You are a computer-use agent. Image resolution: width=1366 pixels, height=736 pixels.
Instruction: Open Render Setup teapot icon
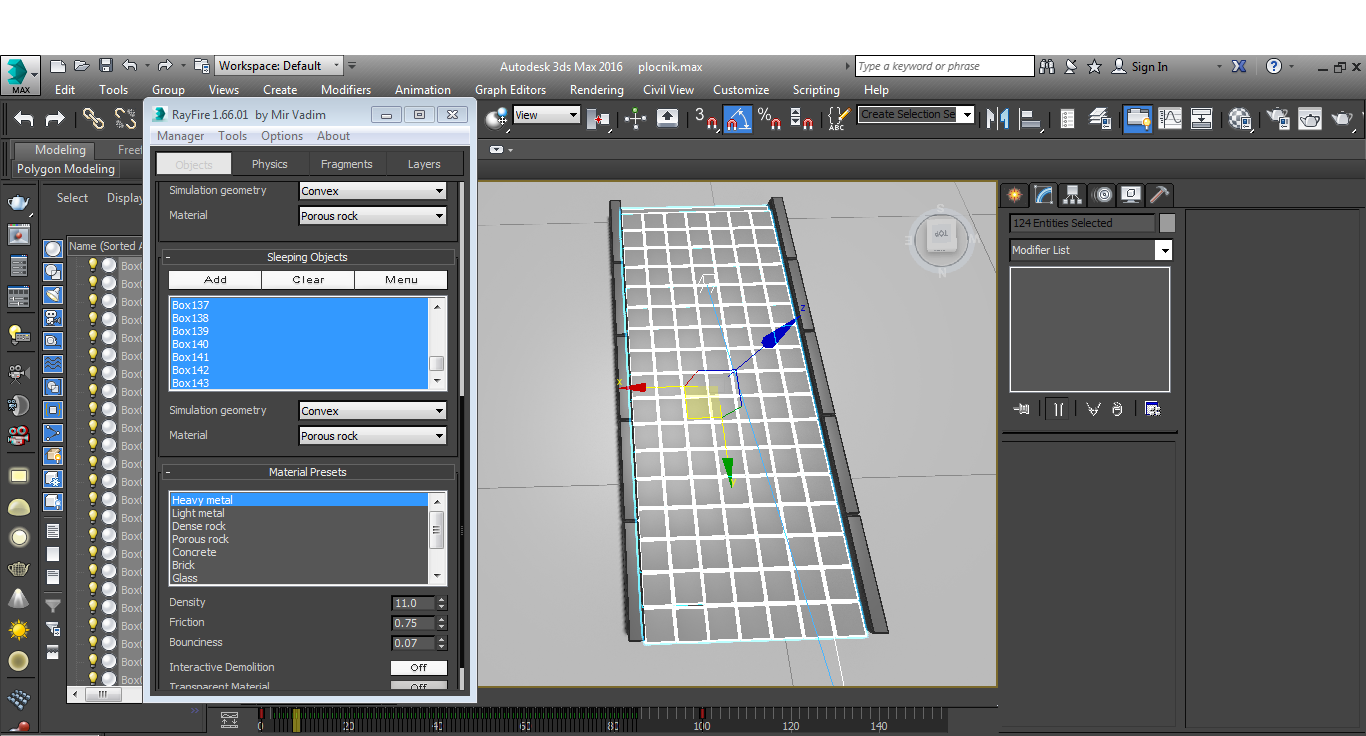point(1278,118)
